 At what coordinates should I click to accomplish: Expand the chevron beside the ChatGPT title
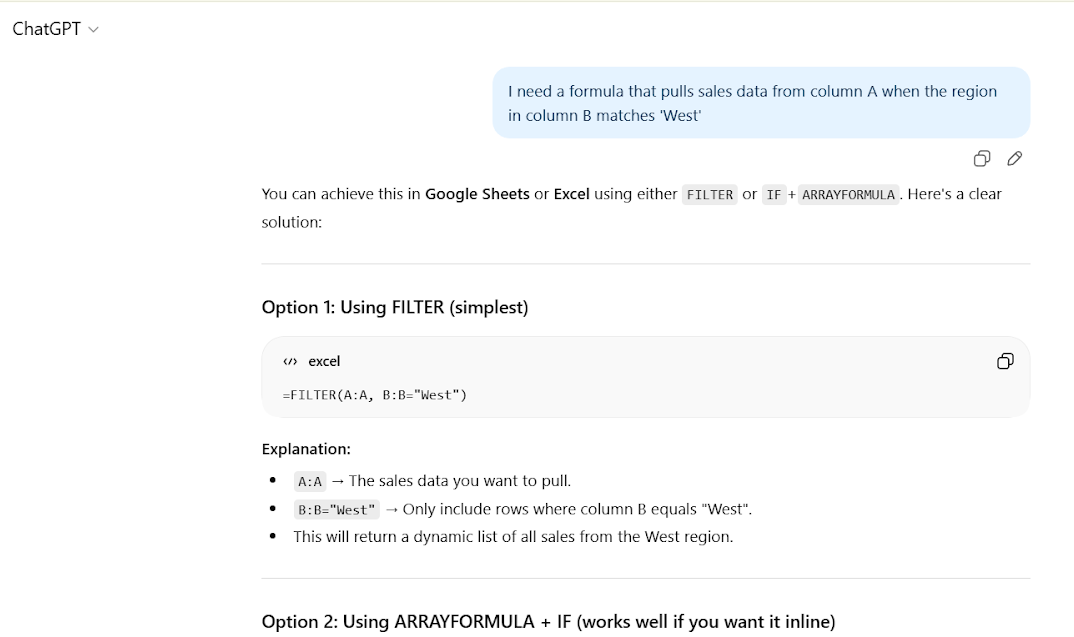tap(92, 29)
